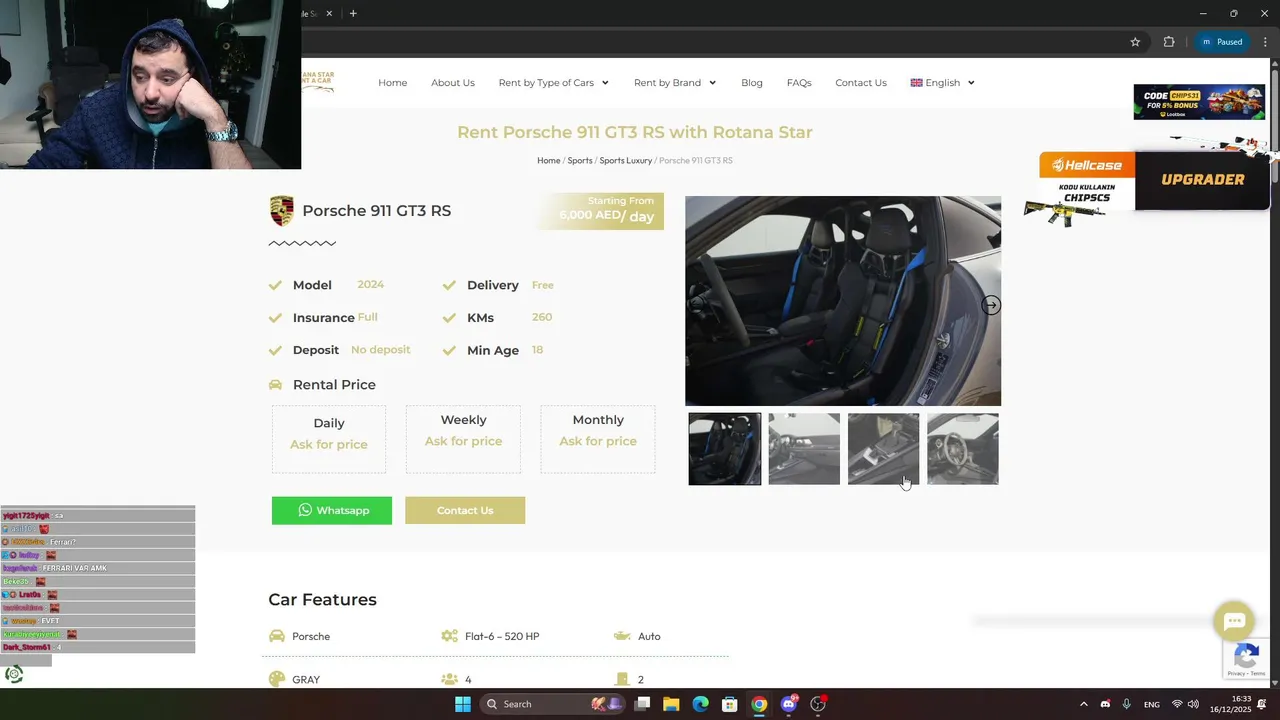
Task: Open Discord from the taskbar
Action: (x=789, y=704)
